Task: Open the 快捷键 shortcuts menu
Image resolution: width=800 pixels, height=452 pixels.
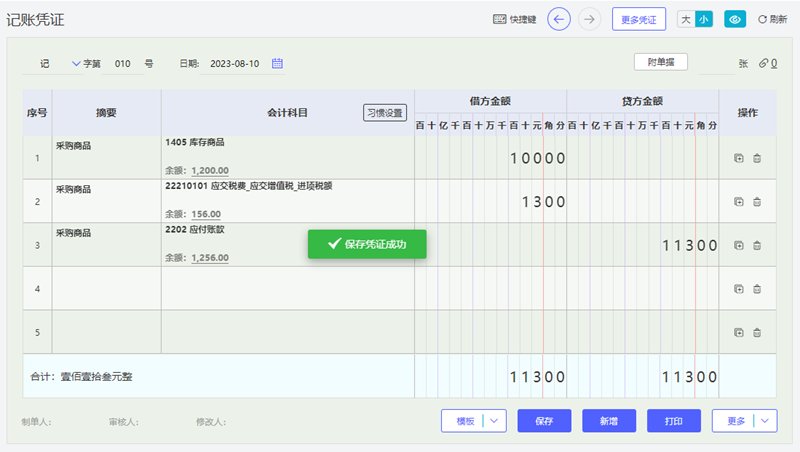Action: coord(515,19)
